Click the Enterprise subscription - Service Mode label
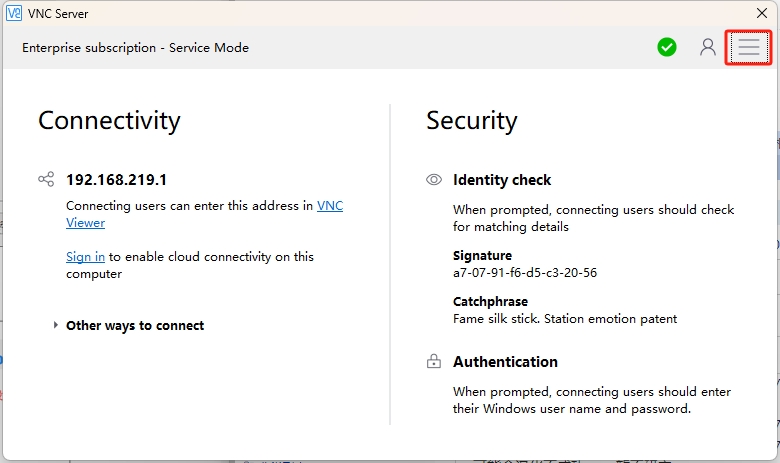780x463 pixels. click(x=135, y=48)
